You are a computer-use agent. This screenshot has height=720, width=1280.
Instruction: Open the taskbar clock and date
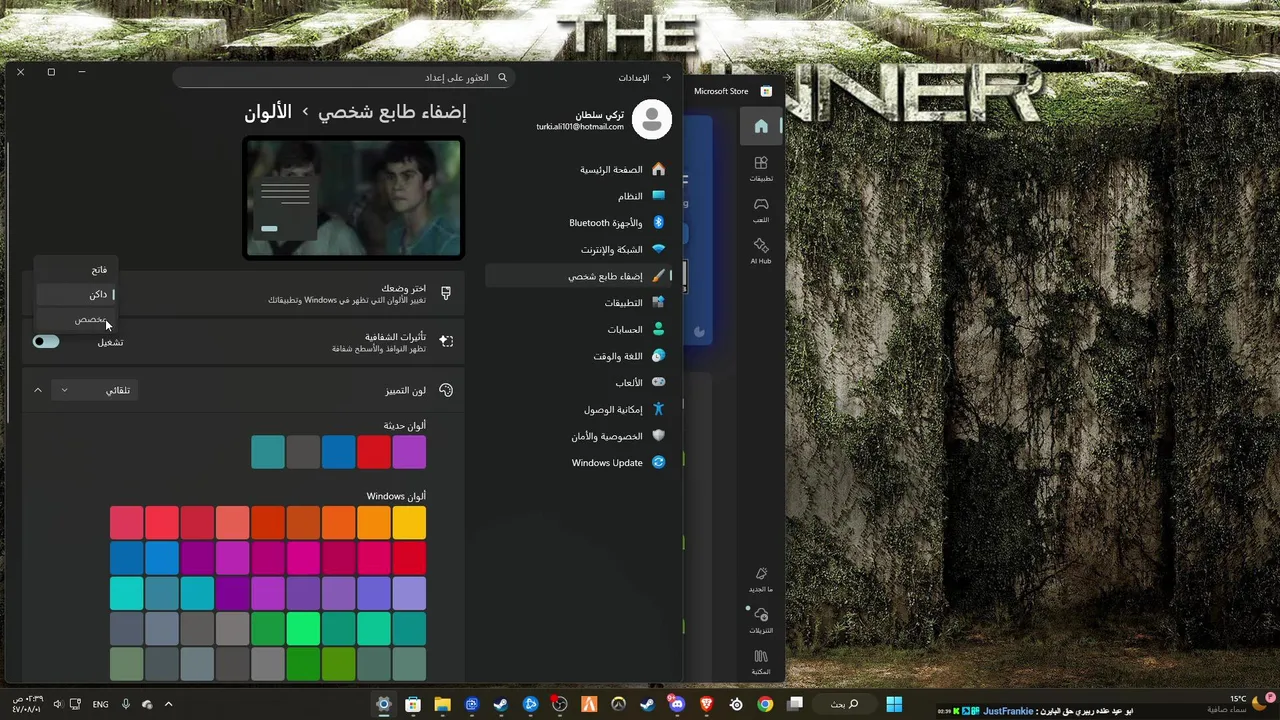(27, 704)
